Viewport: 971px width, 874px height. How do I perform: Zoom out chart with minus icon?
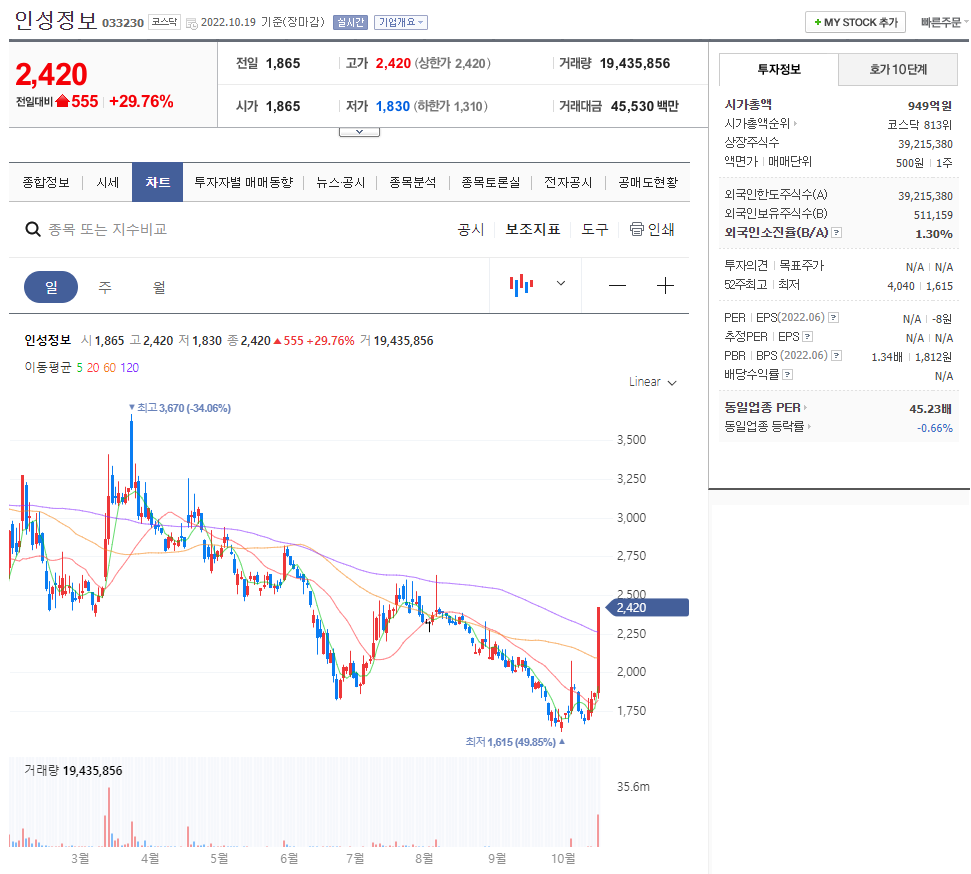pos(617,286)
